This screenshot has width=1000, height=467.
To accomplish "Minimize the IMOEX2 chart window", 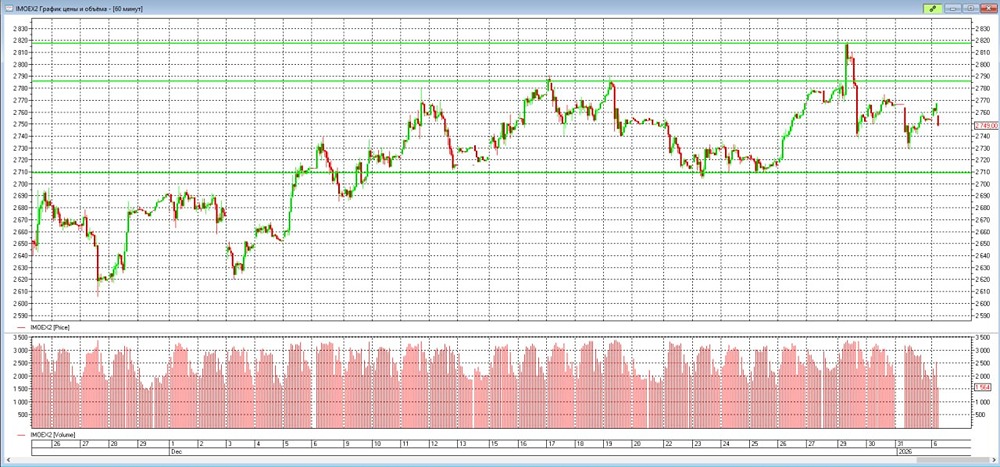I will pos(954,8).
